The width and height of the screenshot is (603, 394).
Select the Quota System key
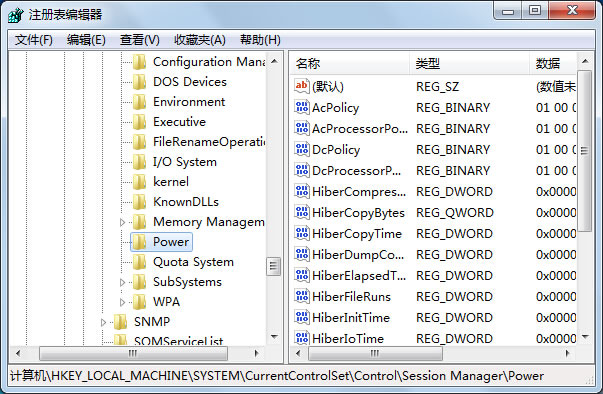point(193,262)
